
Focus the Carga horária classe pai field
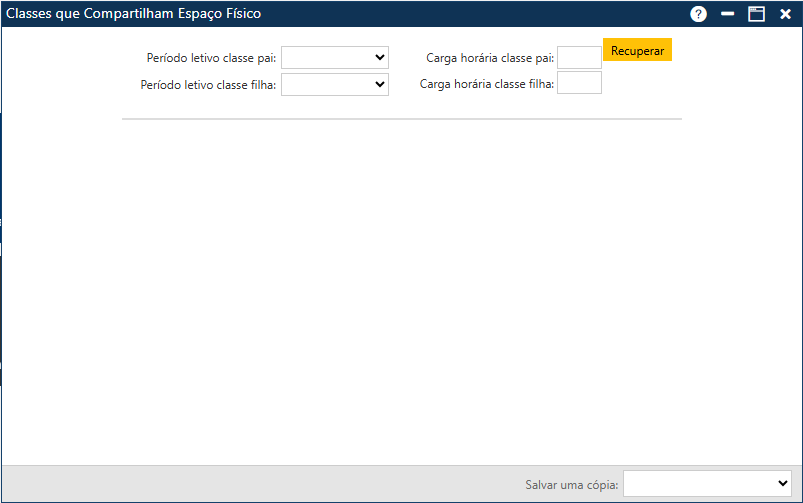point(579,58)
